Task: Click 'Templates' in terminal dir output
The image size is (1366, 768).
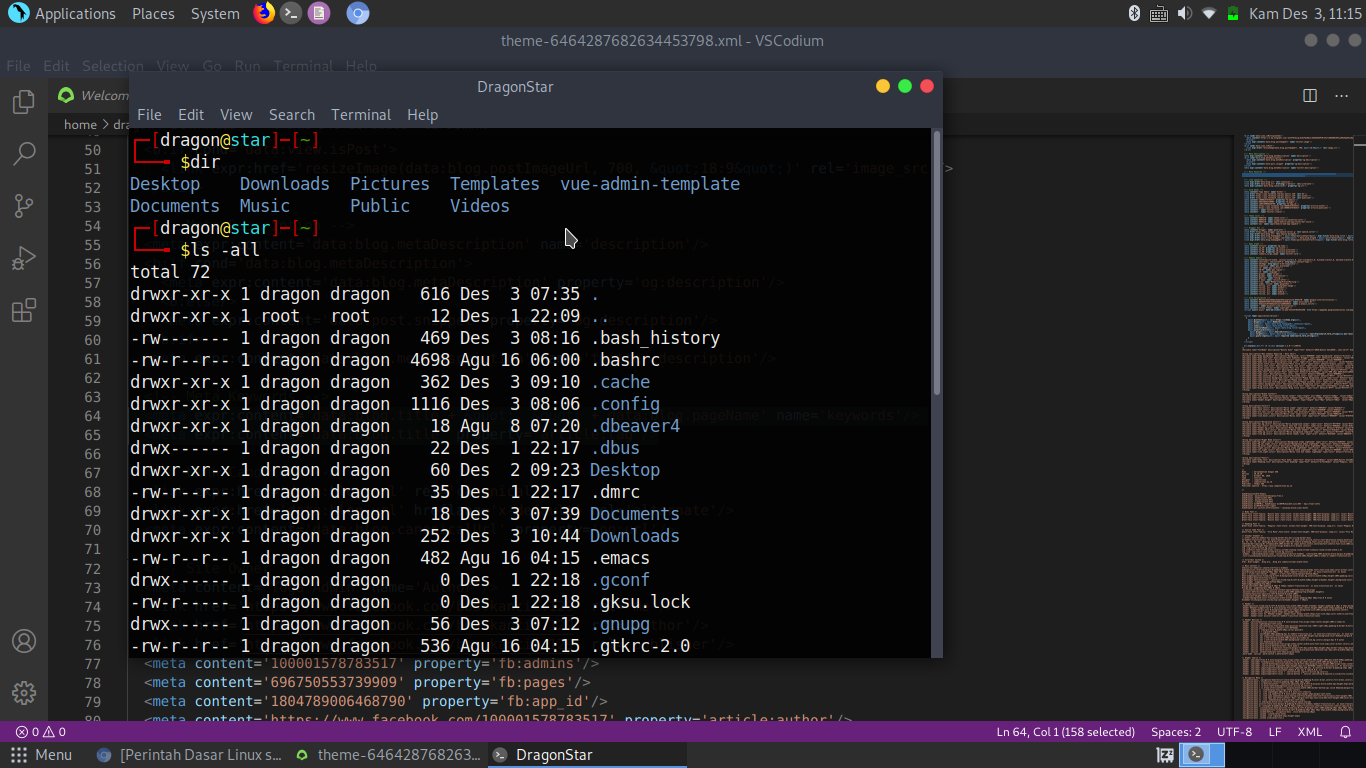Action: (495, 184)
